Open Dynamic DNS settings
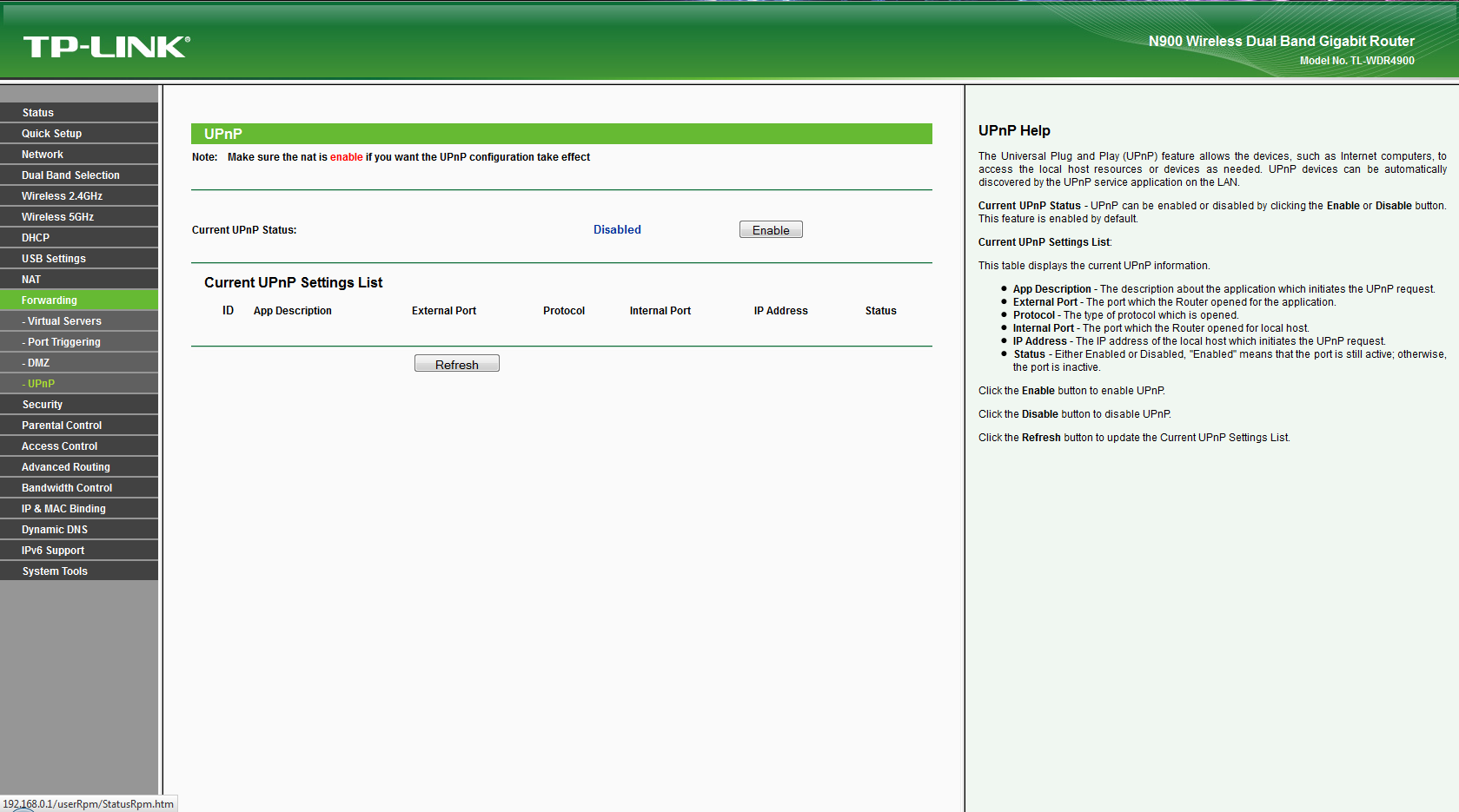Image resolution: width=1459 pixels, height=812 pixels. [x=79, y=530]
